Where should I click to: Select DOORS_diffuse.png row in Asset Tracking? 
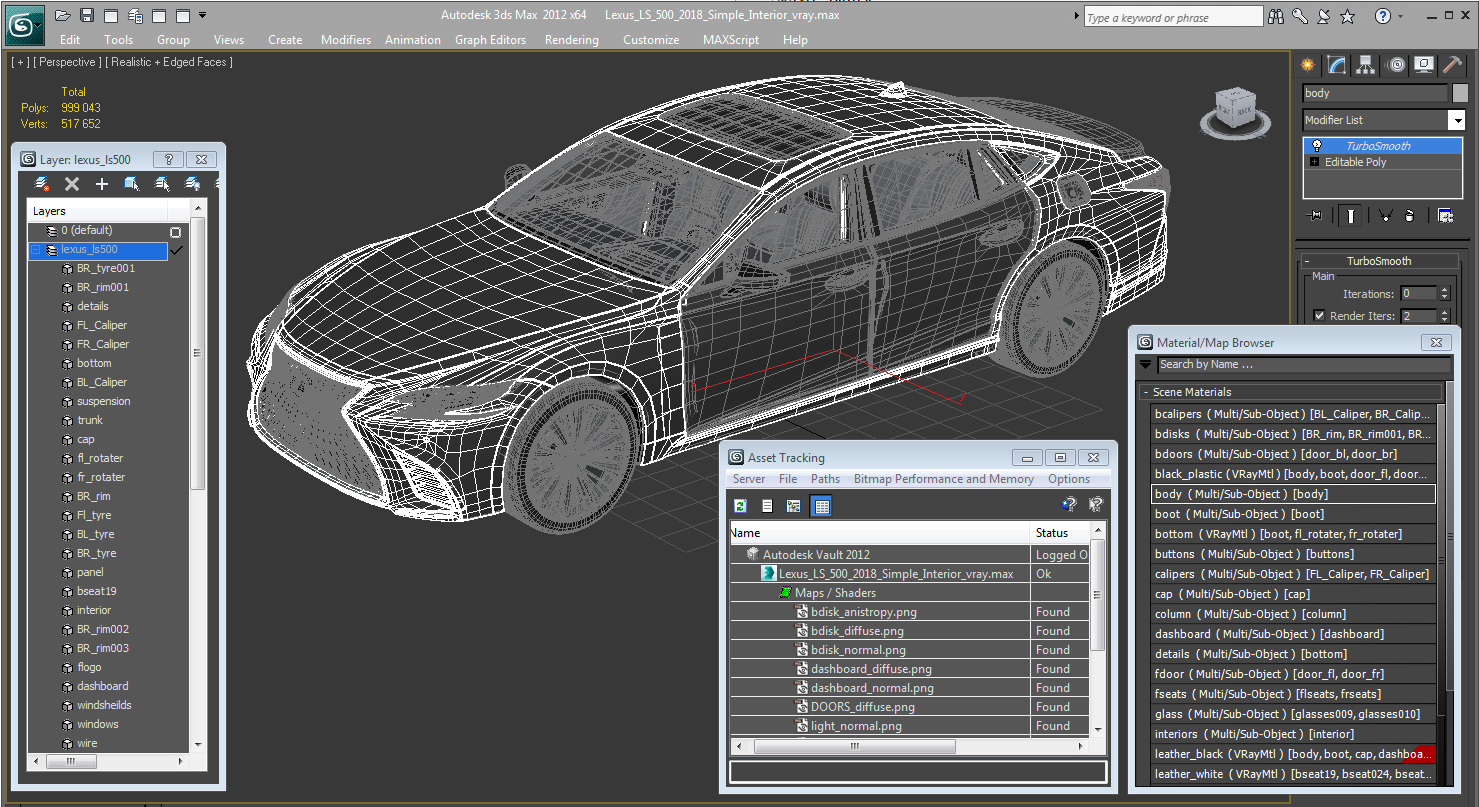911,707
